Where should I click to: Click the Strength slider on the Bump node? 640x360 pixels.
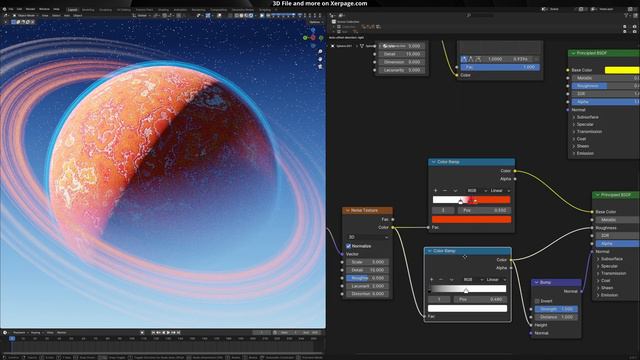556,309
